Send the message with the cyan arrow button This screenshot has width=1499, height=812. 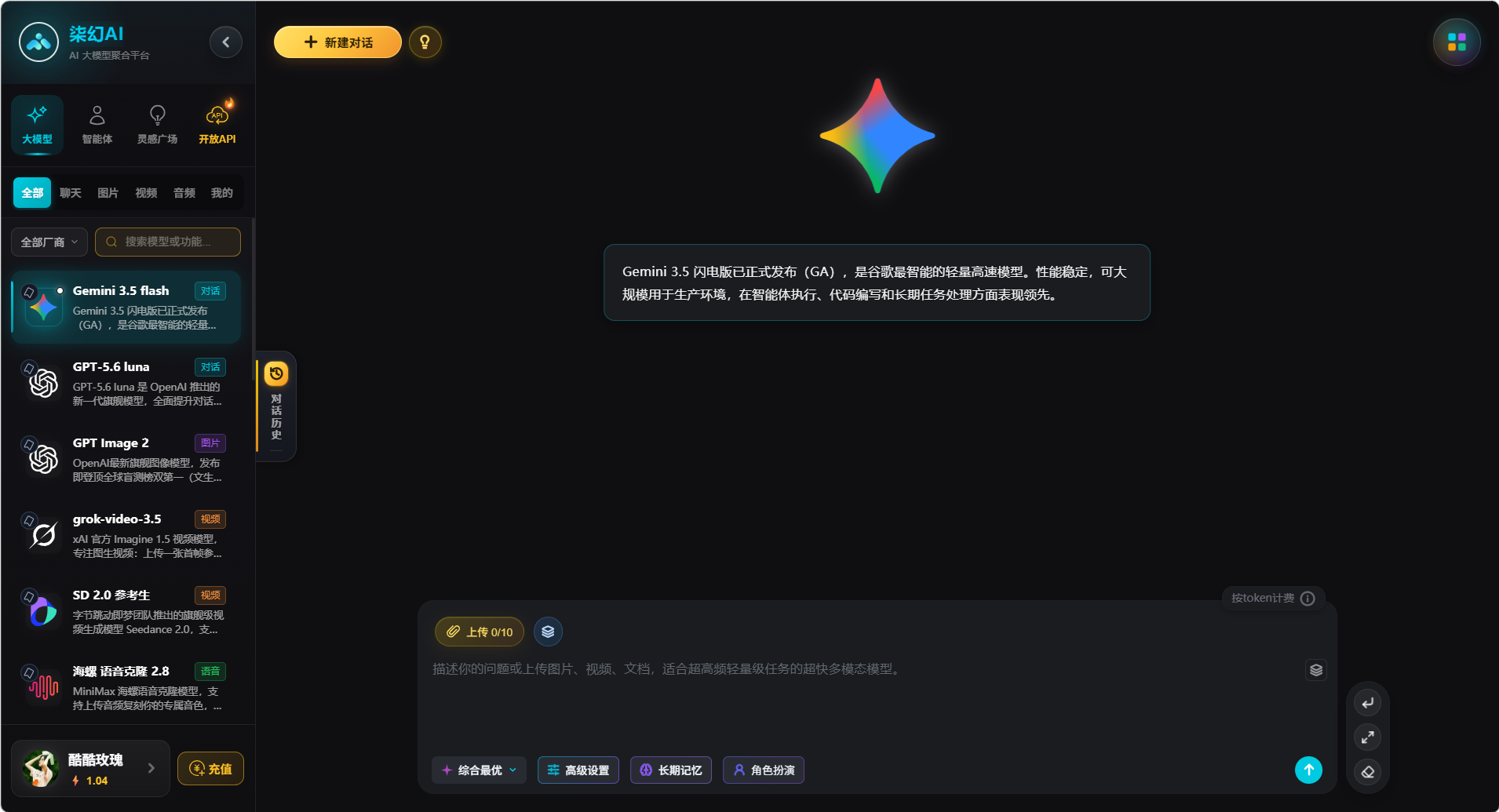tap(1308, 770)
